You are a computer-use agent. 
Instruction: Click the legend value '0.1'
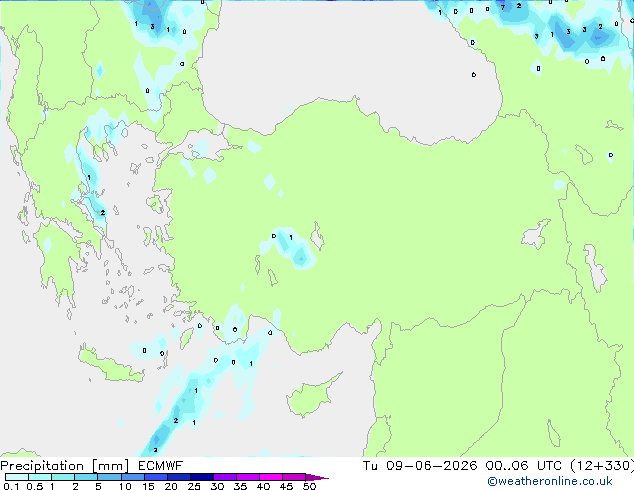11,486
